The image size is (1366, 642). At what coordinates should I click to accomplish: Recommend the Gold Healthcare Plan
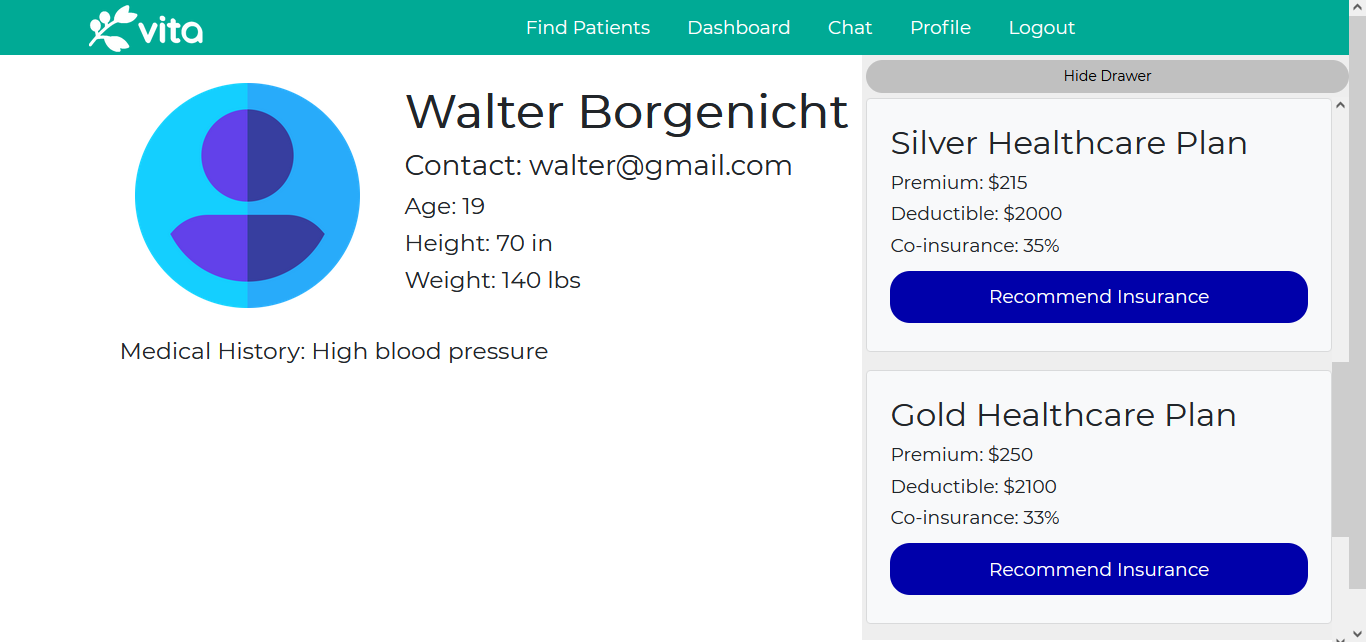point(1099,569)
